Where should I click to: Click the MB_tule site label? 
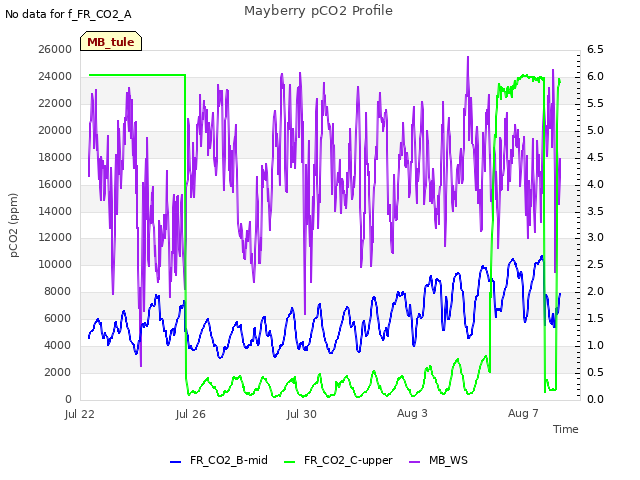pos(111,42)
